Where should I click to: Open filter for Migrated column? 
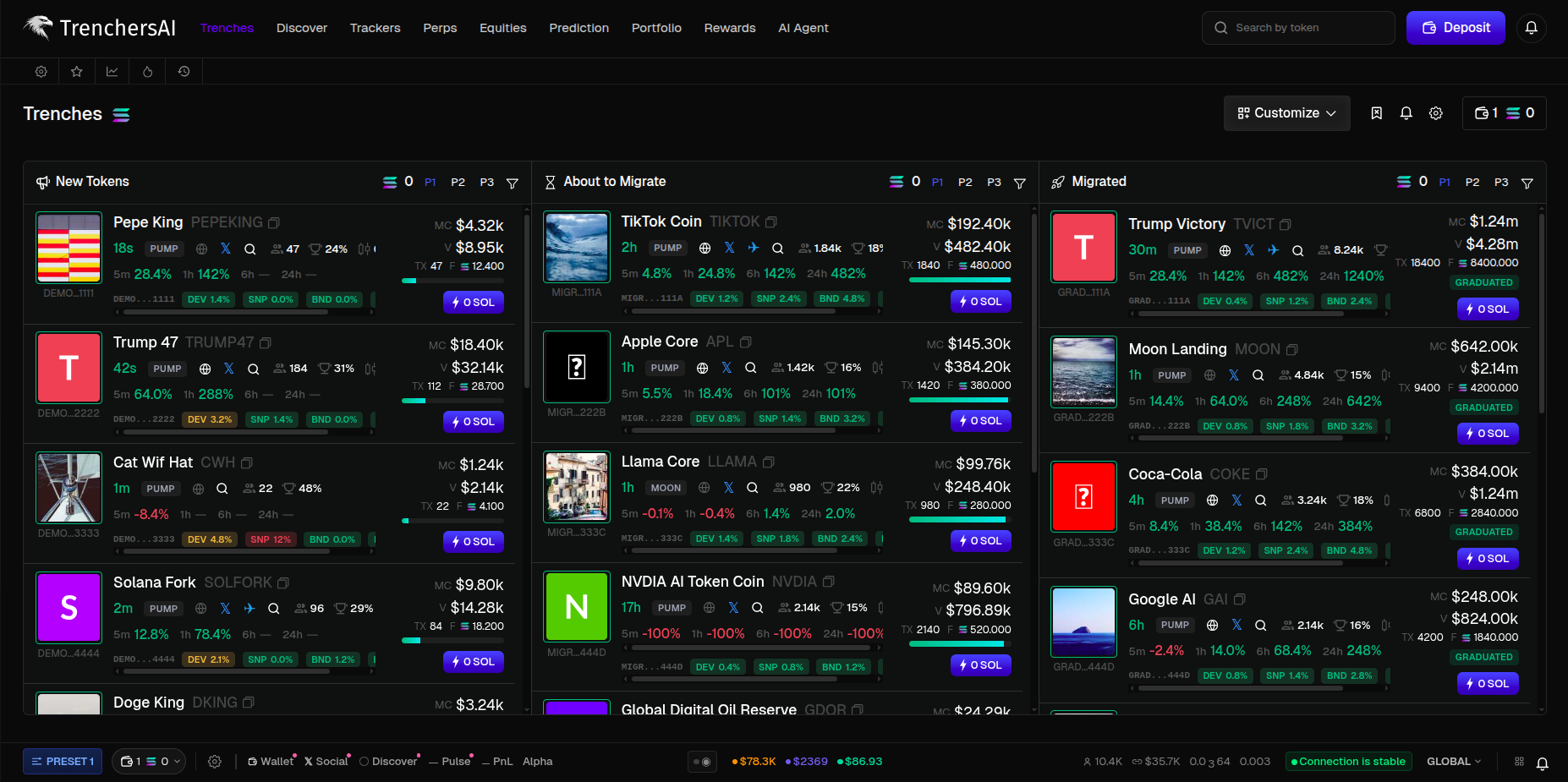point(1527,183)
